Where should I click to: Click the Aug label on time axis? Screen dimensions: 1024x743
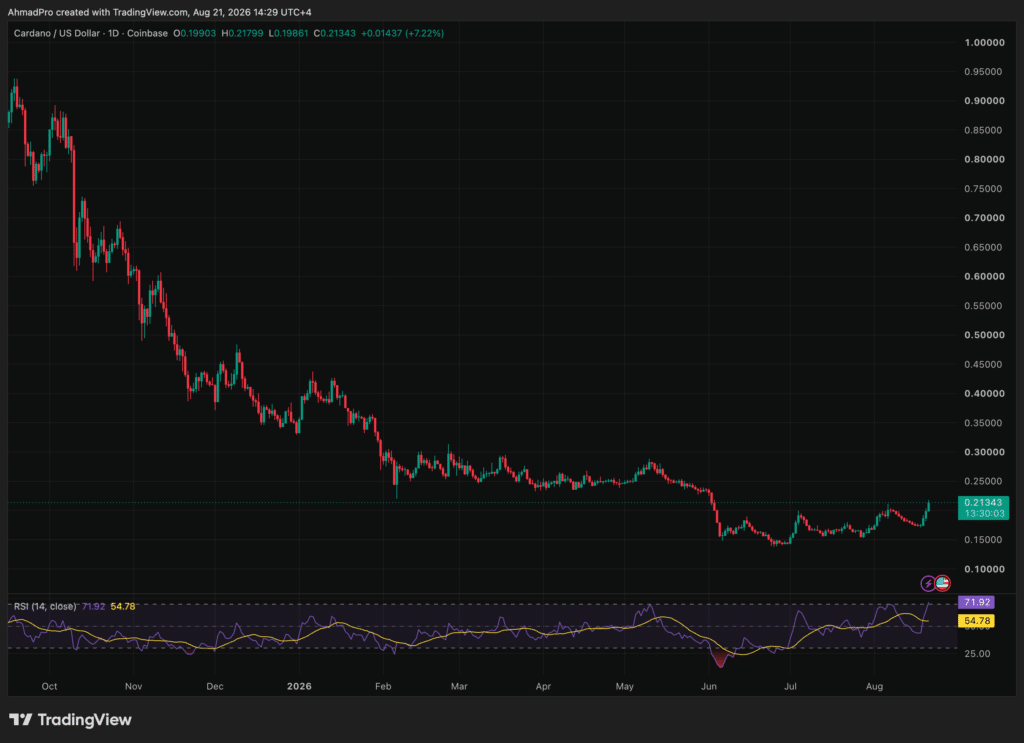tap(874, 686)
